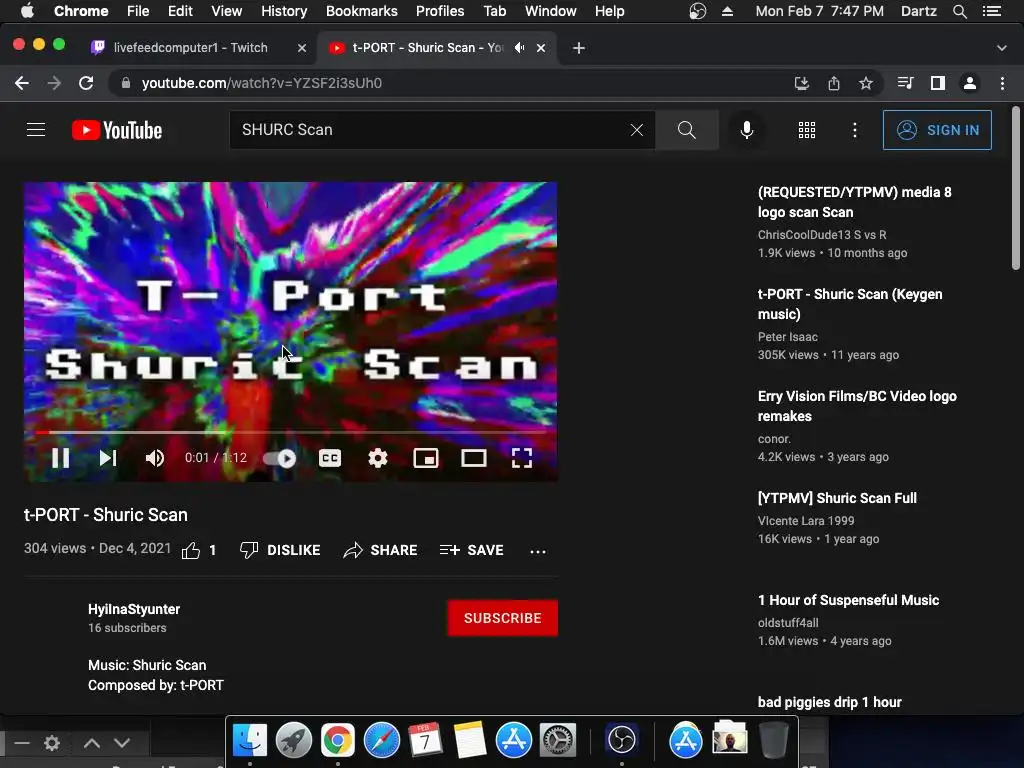Subscribe to HyilnaStyunter channel
Image resolution: width=1024 pixels, height=768 pixels.
click(x=503, y=618)
